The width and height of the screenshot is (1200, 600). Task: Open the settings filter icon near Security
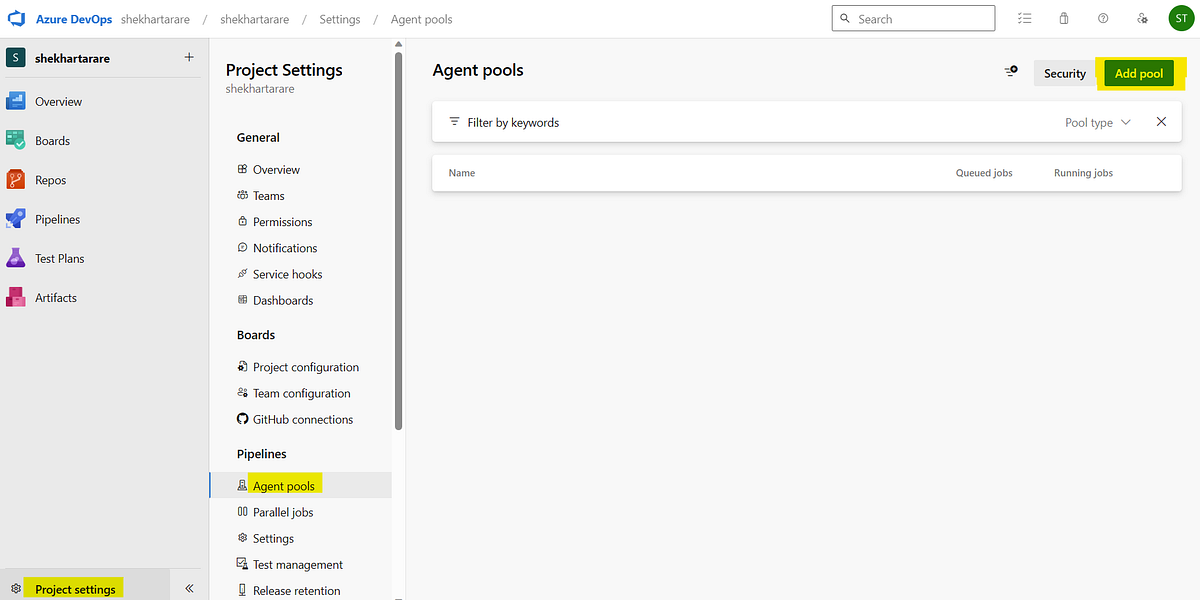(x=1009, y=71)
